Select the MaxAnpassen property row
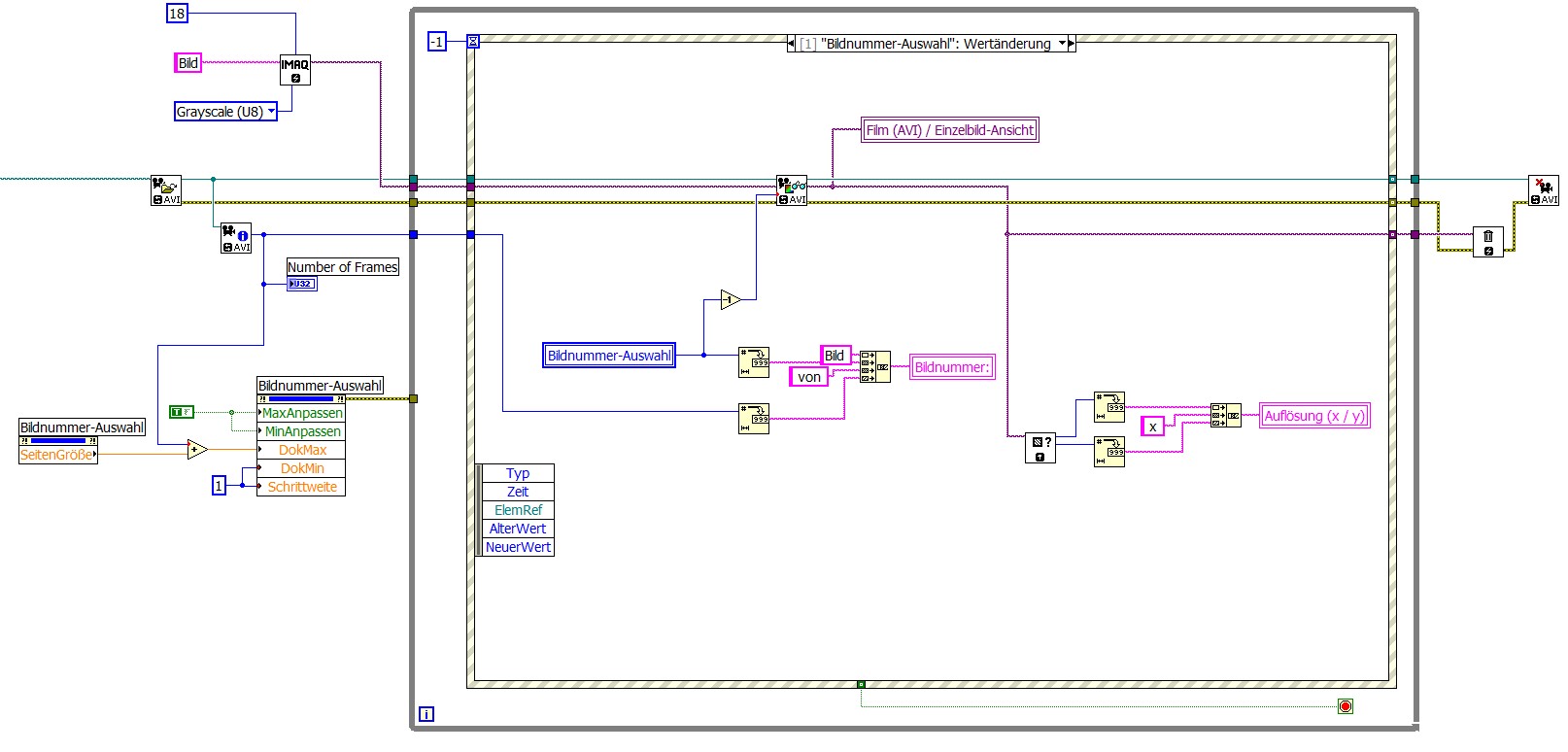The height and width of the screenshot is (752, 1568). pyautogui.click(x=301, y=413)
